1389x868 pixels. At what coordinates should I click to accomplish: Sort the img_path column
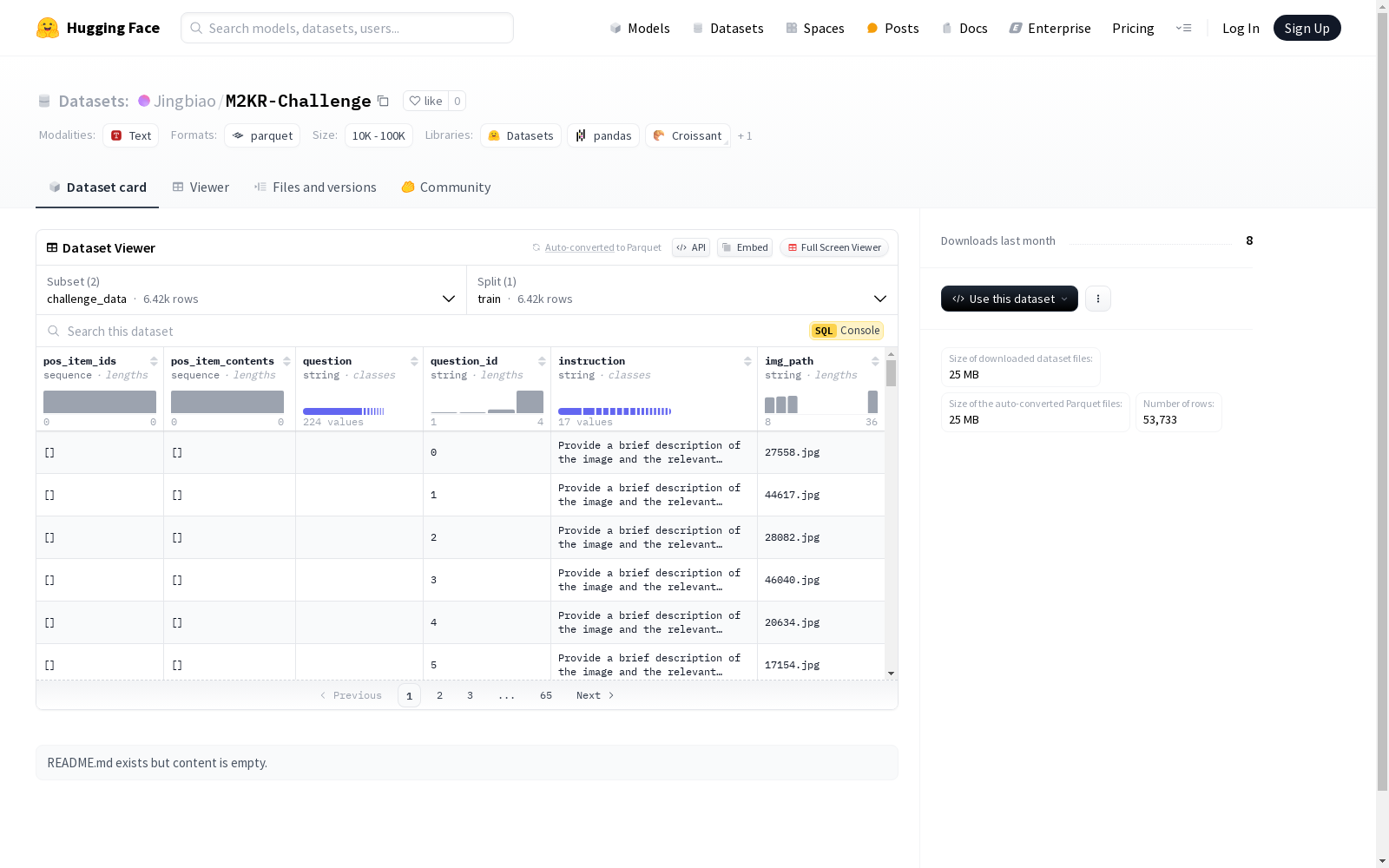875,361
